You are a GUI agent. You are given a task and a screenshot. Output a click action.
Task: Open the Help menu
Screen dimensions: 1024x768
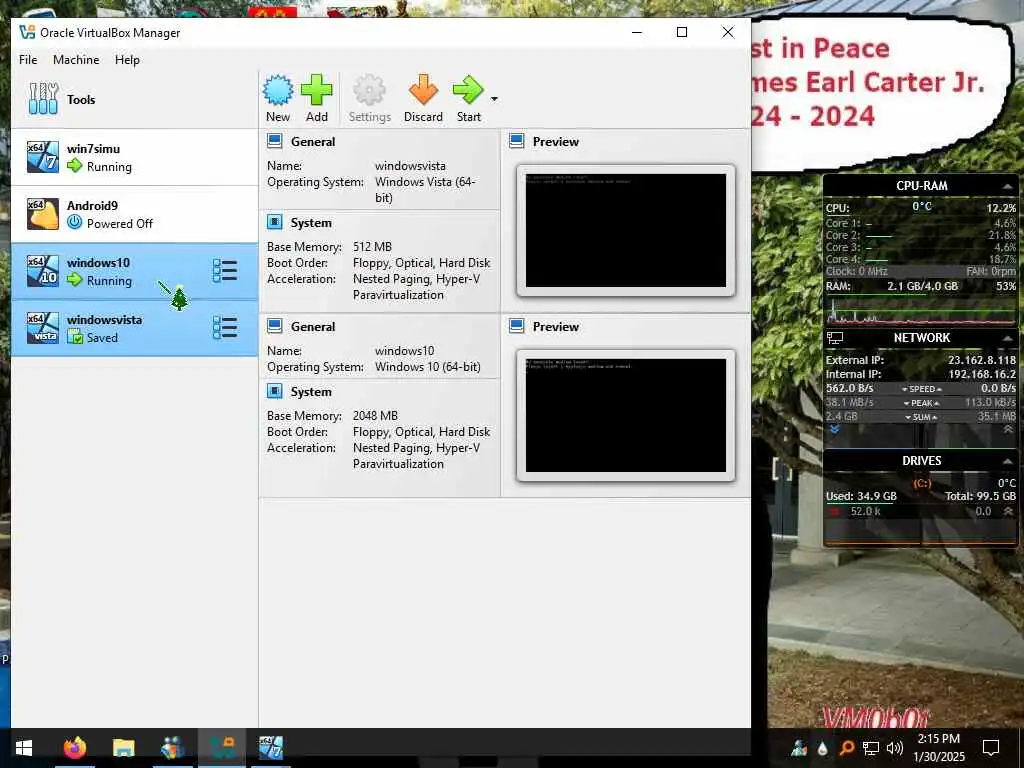coord(127,59)
